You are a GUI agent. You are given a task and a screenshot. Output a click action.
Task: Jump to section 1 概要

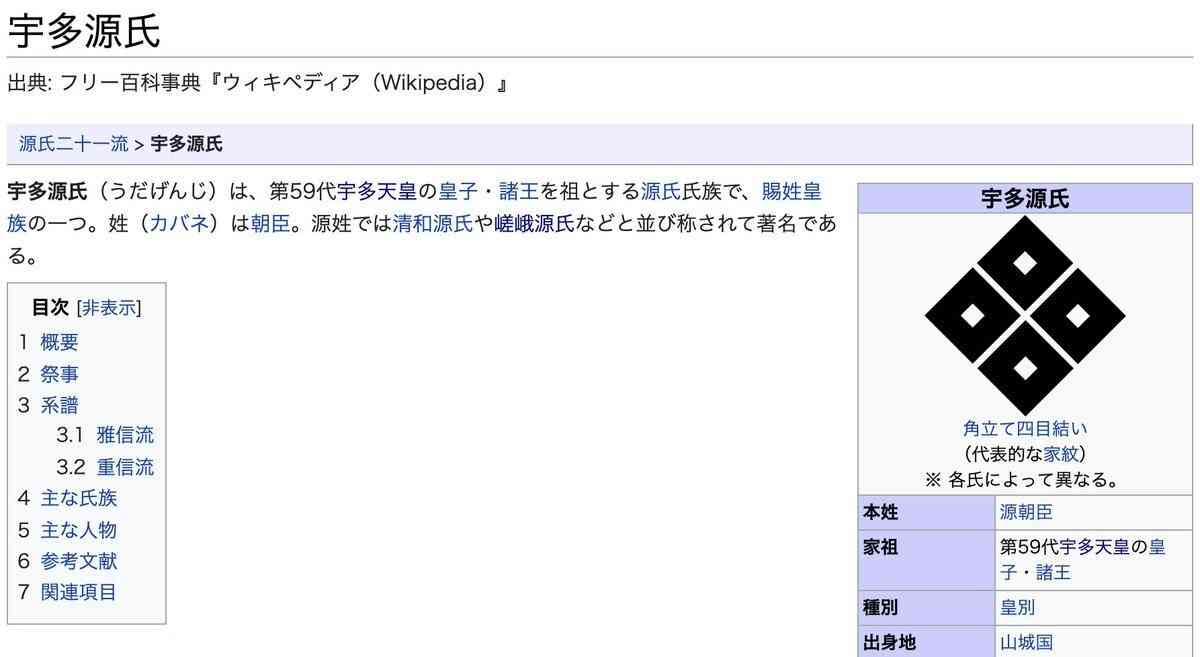click(x=59, y=342)
